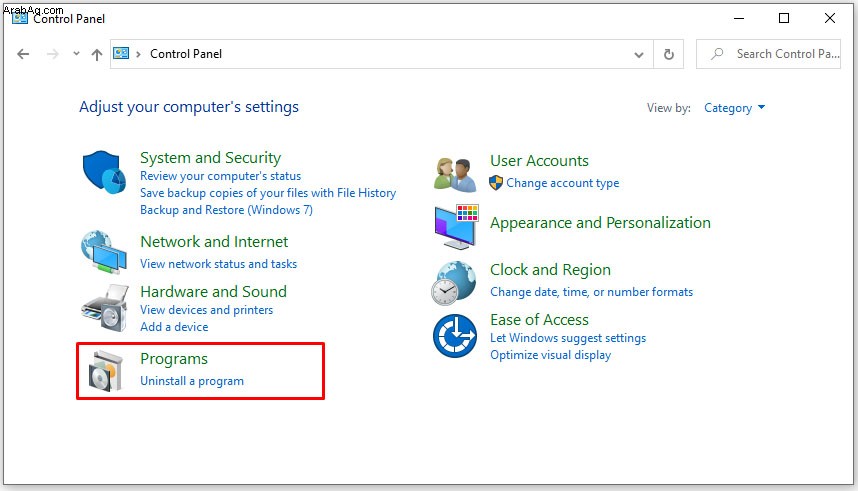Click the Control Panel address bar icon
This screenshot has width=858, height=491.
[121, 53]
